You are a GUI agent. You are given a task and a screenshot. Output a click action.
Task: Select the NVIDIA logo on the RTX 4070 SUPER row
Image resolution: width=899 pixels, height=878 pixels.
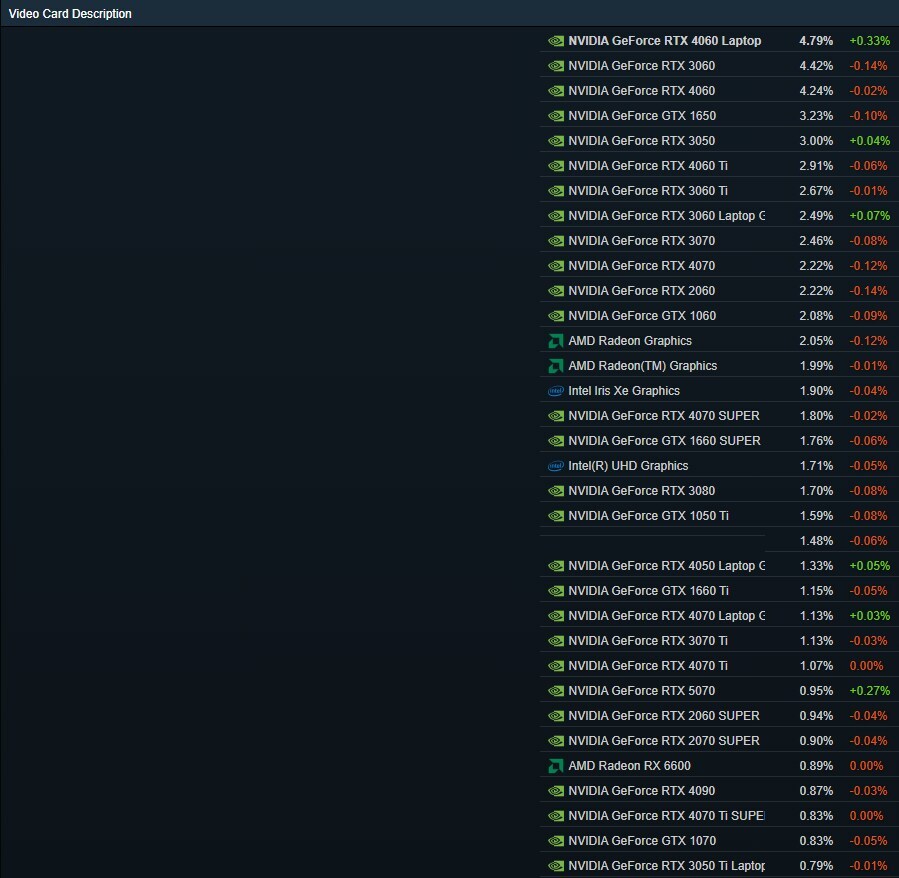556,416
